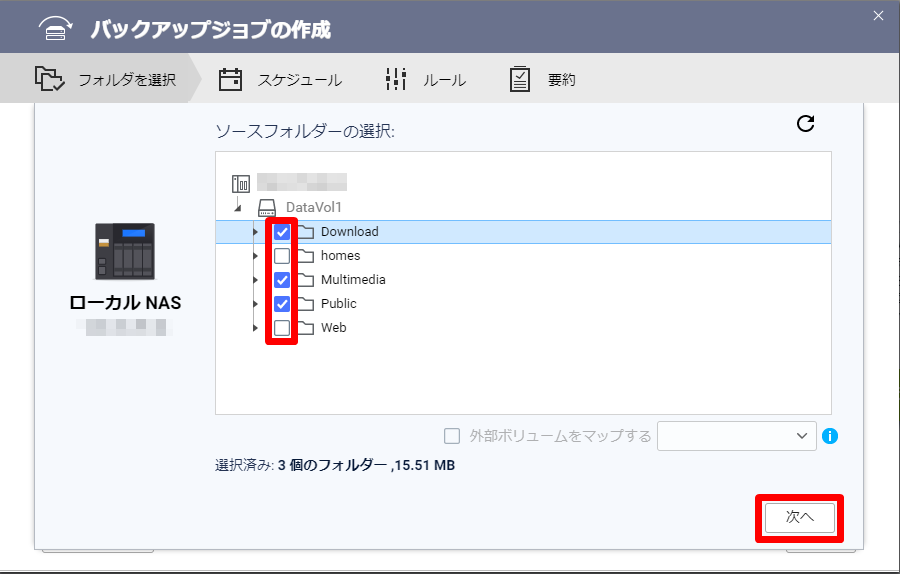Click the DataVol1 volume drive icon
This screenshot has width=900, height=574.
[x=267, y=208]
